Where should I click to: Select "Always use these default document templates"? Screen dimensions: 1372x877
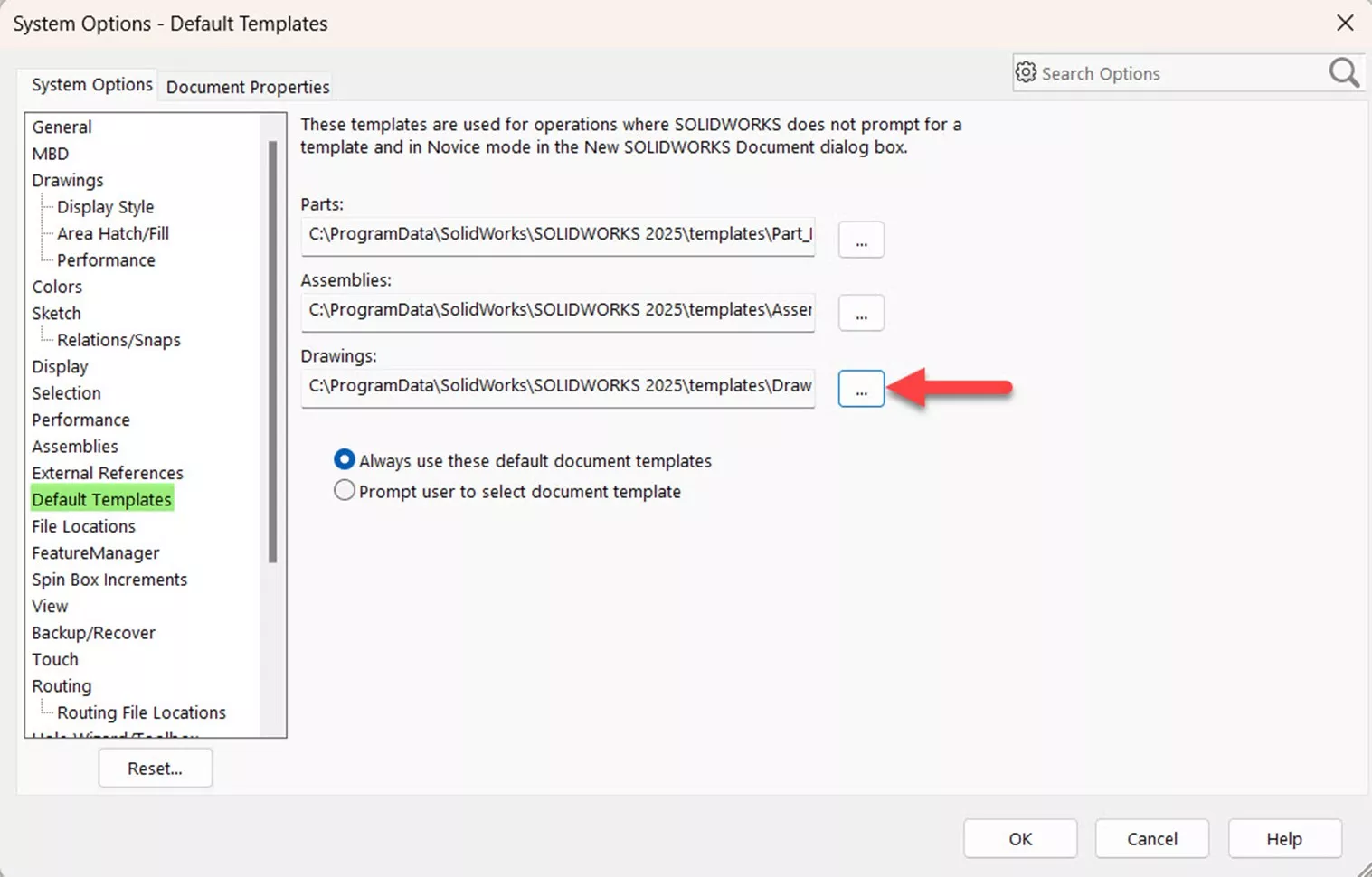click(344, 459)
